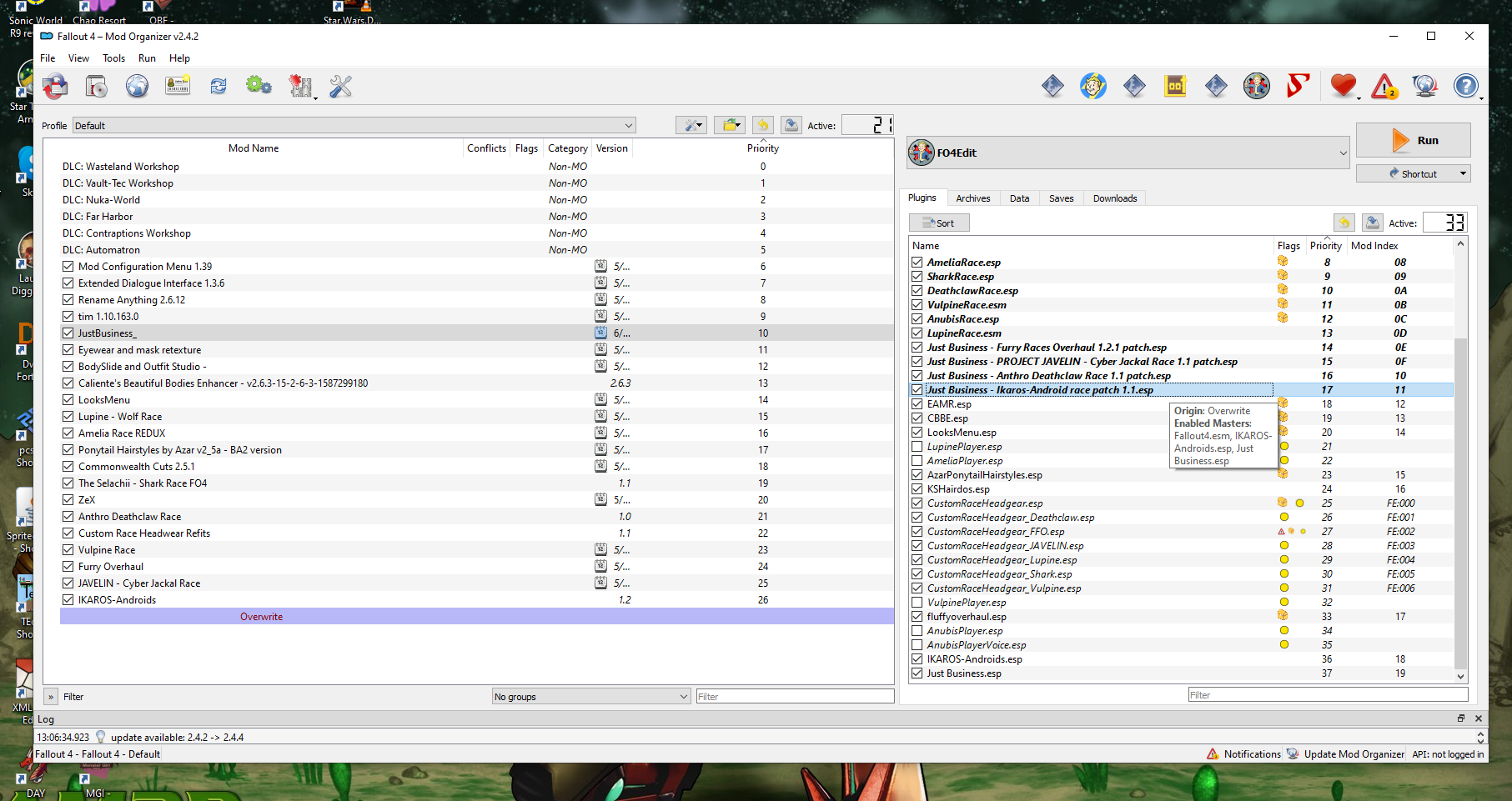Toggle the JustBusiness_ mod checkbox
This screenshot has width=1512, height=801.
click(68, 333)
